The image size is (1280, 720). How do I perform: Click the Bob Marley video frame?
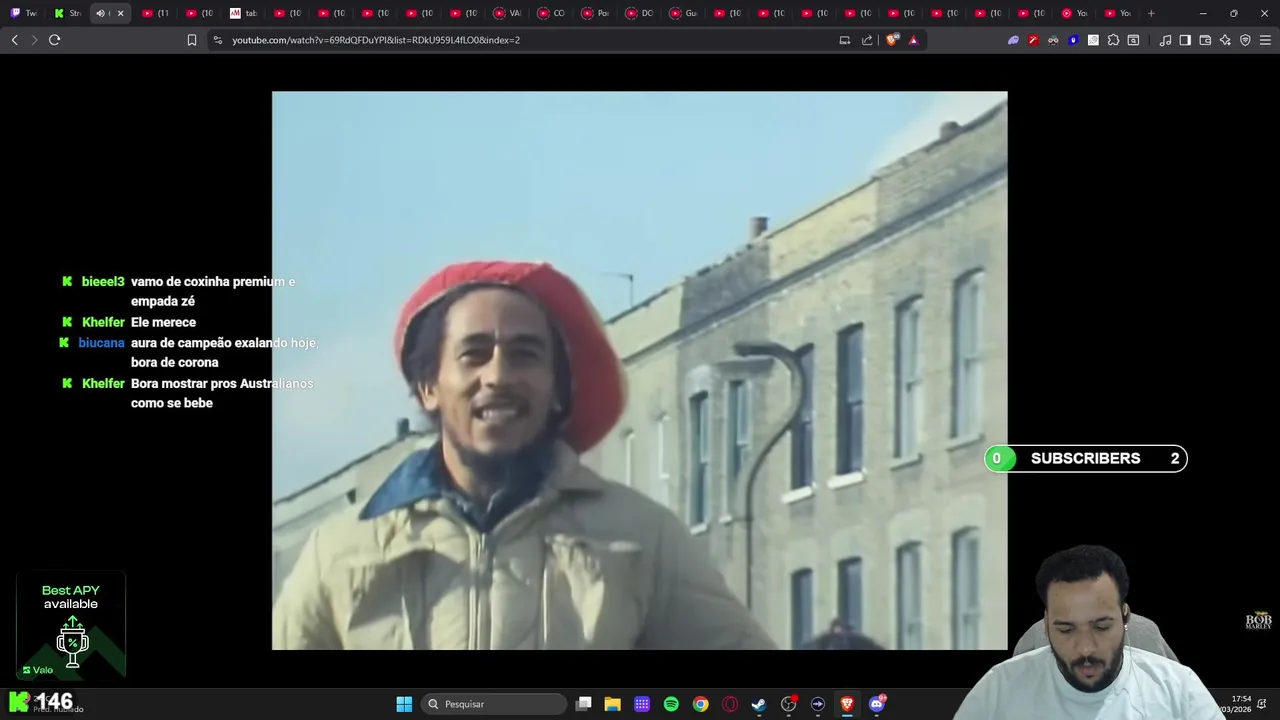(640, 371)
